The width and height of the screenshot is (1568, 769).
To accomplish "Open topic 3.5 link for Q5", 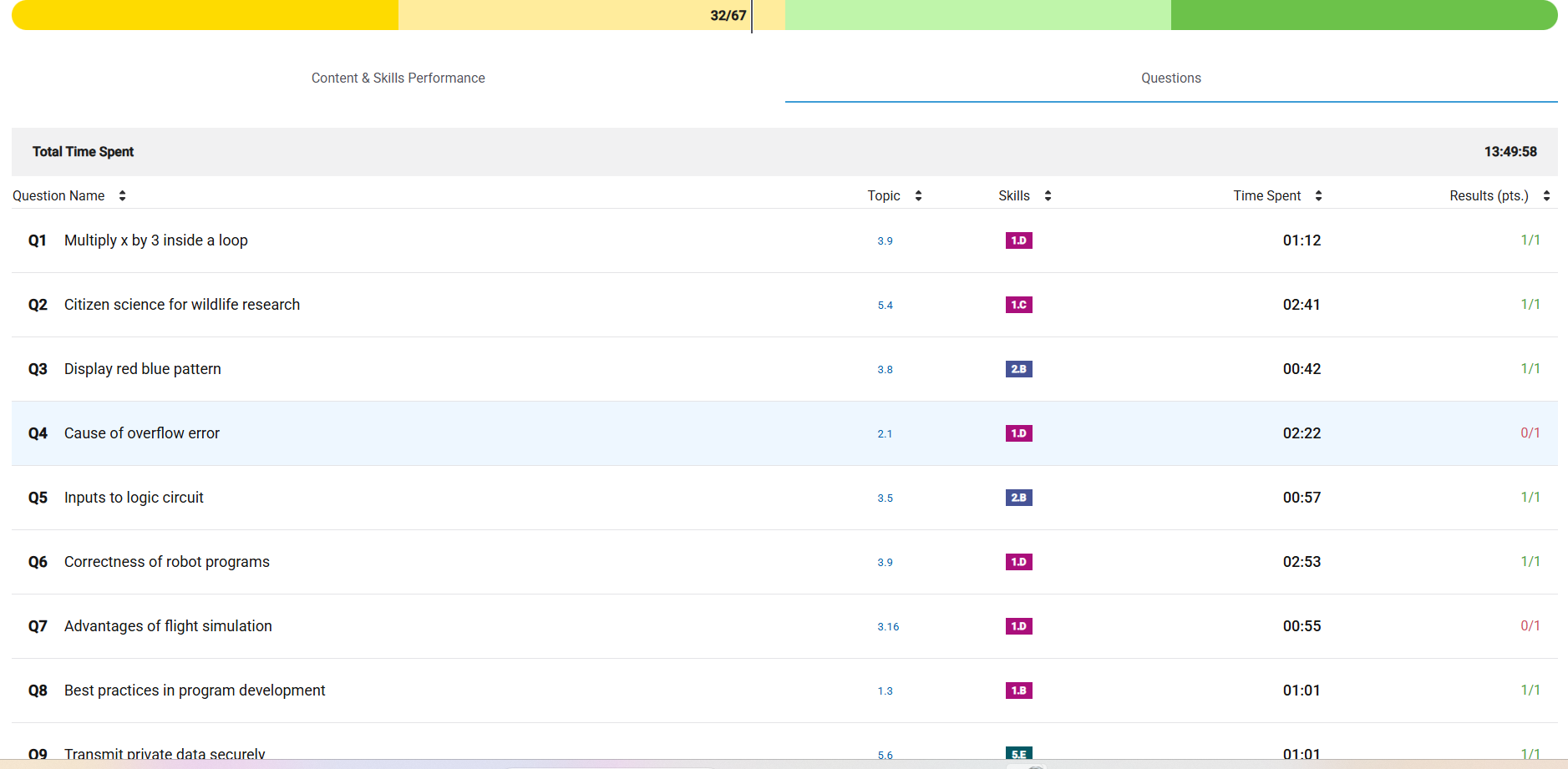I will pyautogui.click(x=885, y=498).
